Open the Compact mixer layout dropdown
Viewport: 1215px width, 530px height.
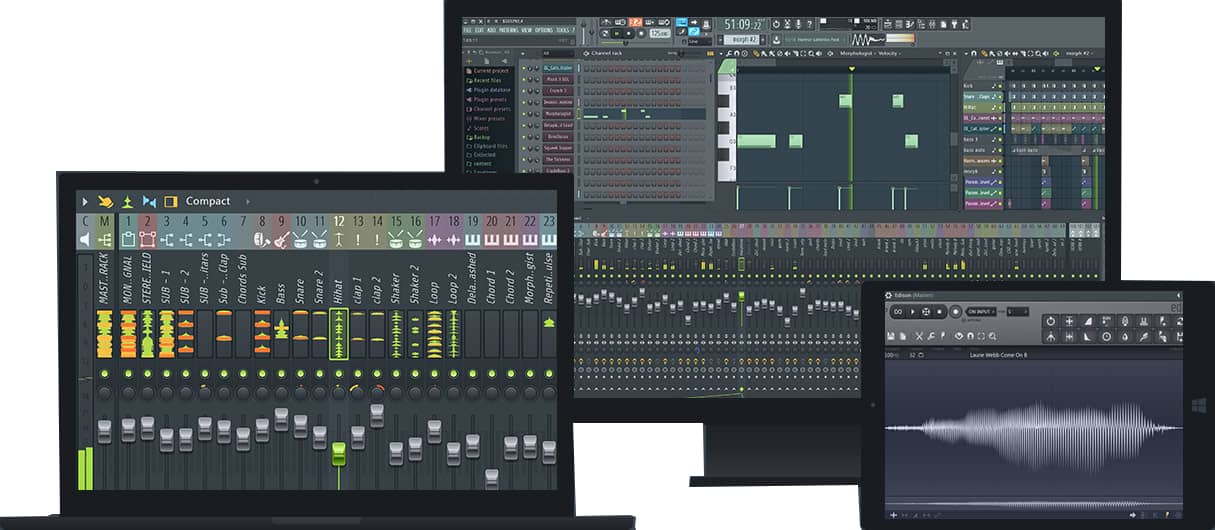click(x=207, y=201)
